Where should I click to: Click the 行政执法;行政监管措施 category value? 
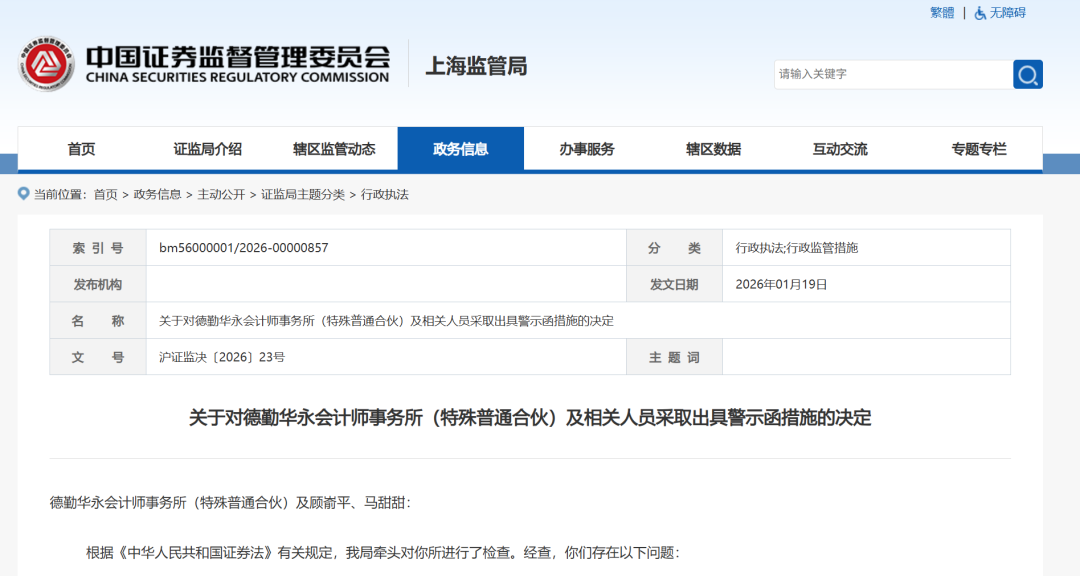pyautogui.click(x=797, y=247)
